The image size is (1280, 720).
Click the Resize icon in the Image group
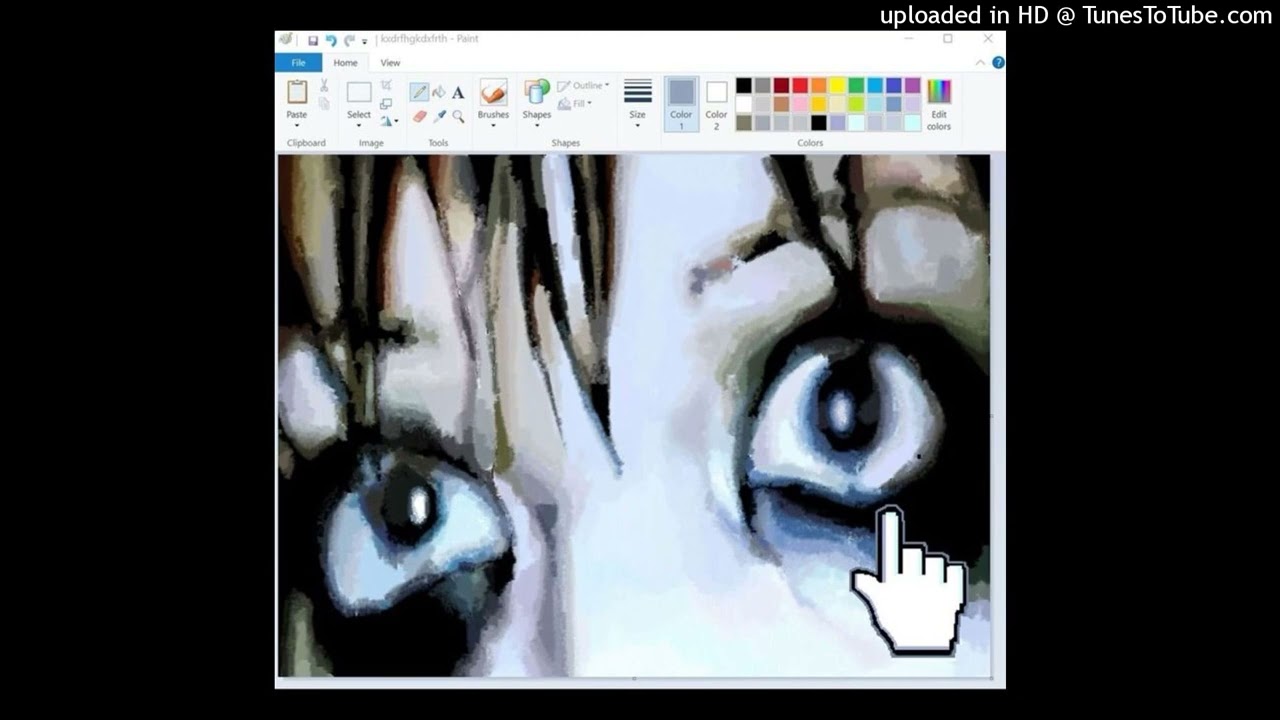click(x=386, y=103)
